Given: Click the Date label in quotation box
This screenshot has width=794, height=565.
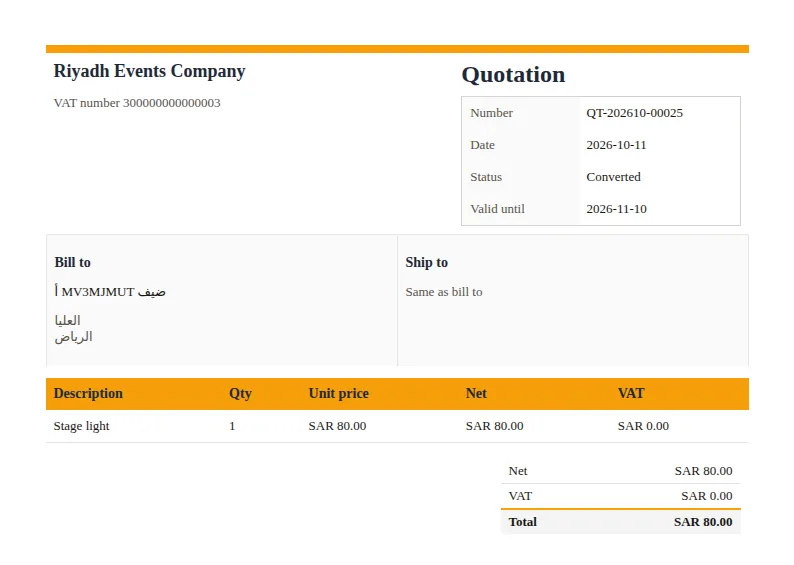Looking at the screenshot, I should [482, 145].
